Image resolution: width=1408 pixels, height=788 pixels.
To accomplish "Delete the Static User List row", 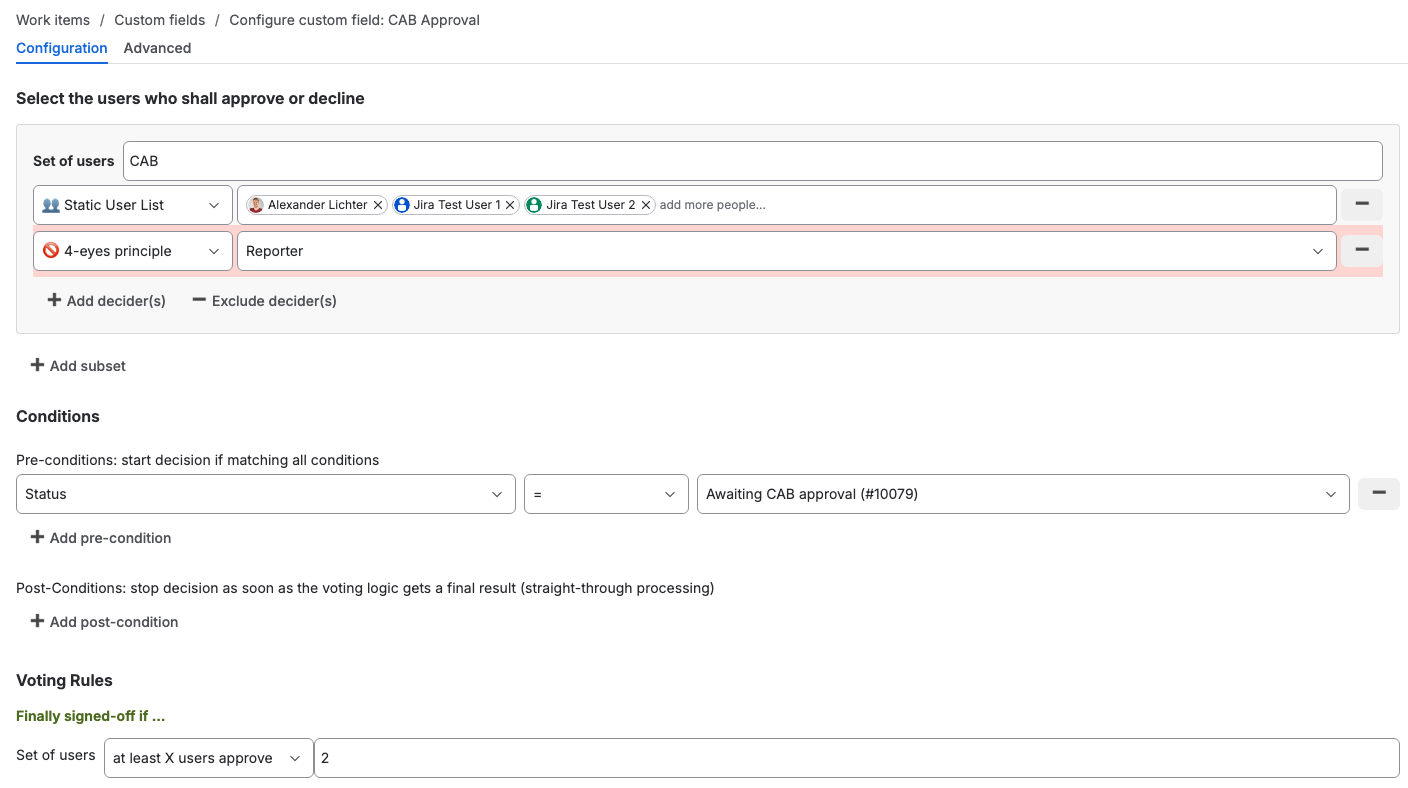I will [x=1361, y=205].
